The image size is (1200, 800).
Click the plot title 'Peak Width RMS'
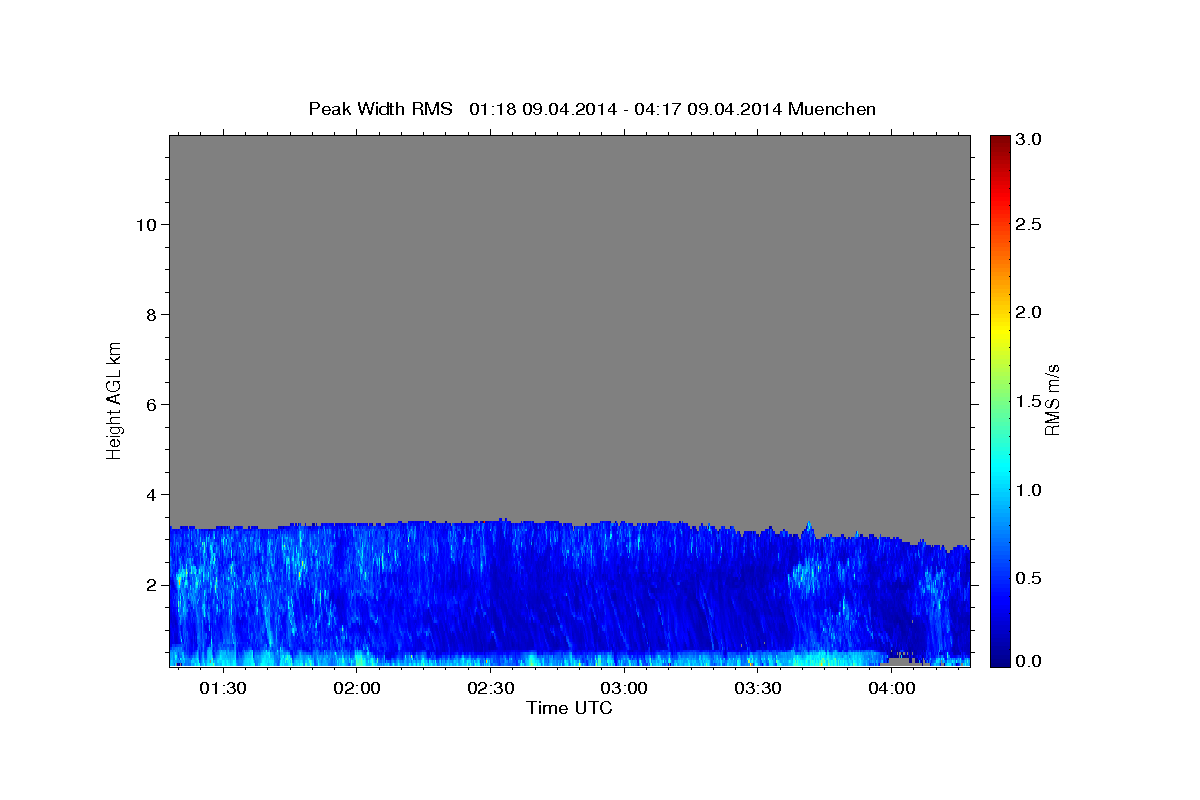click(x=380, y=109)
